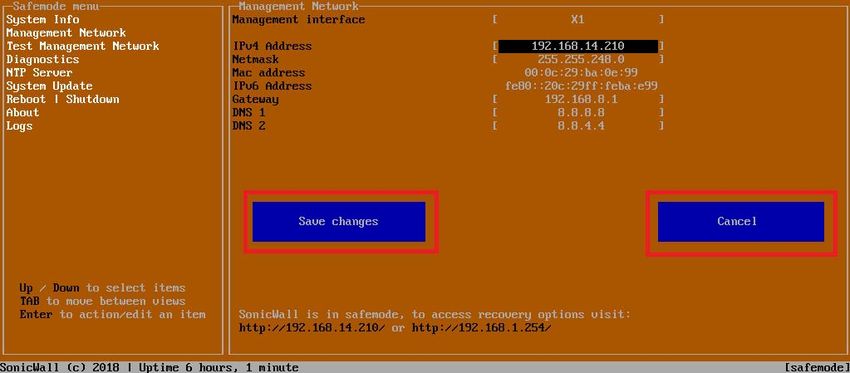The width and height of the screenshot is (850, 373).
Task: Click the 'TAB to move between views' hint
Action: click(x=102, y=301)
